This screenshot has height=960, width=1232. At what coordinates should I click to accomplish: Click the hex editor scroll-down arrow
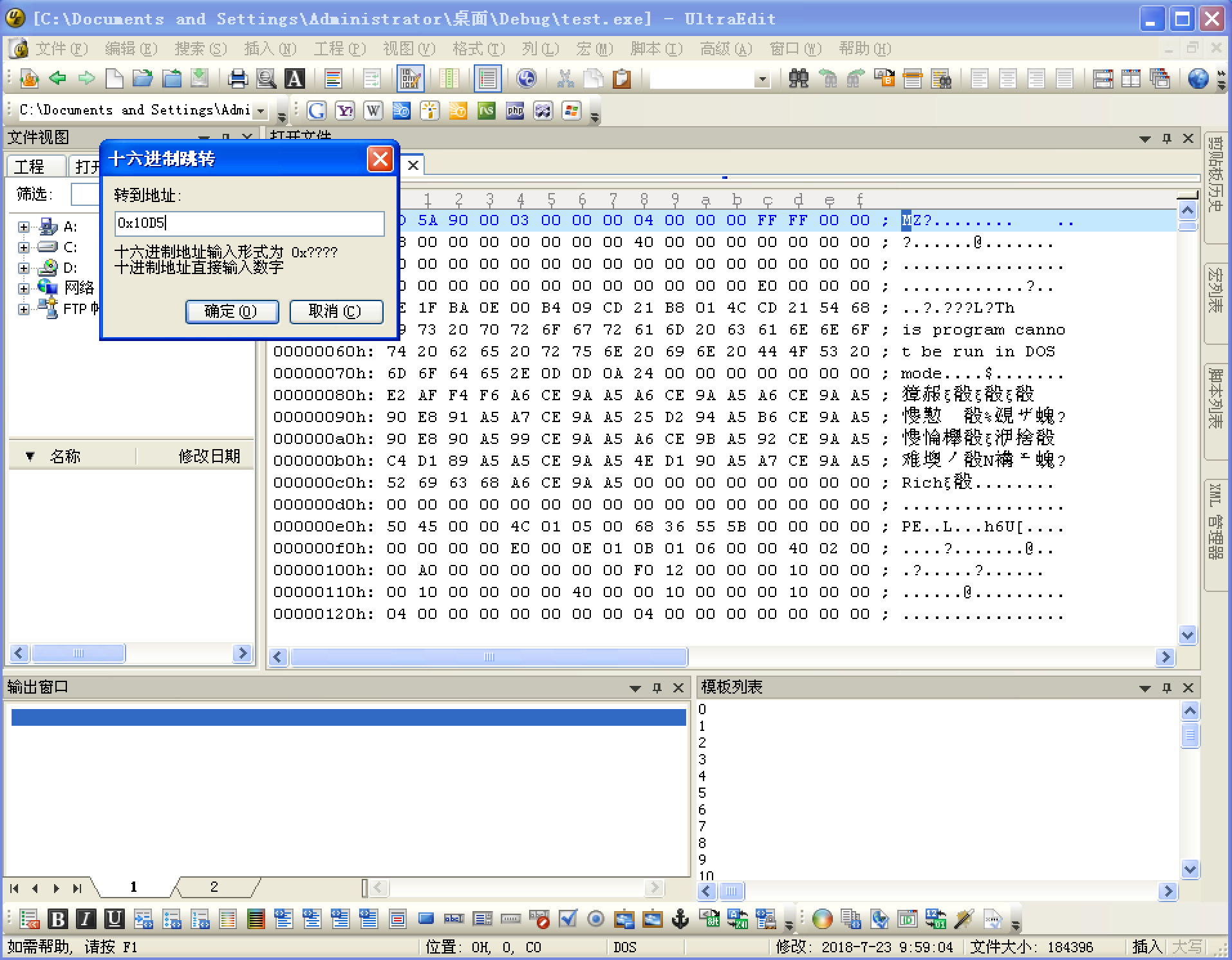(1188, 635)
